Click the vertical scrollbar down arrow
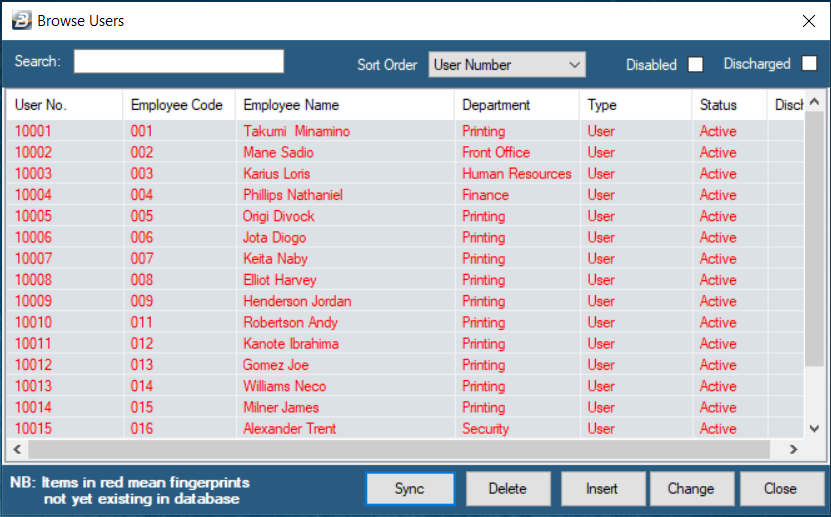 815,429
